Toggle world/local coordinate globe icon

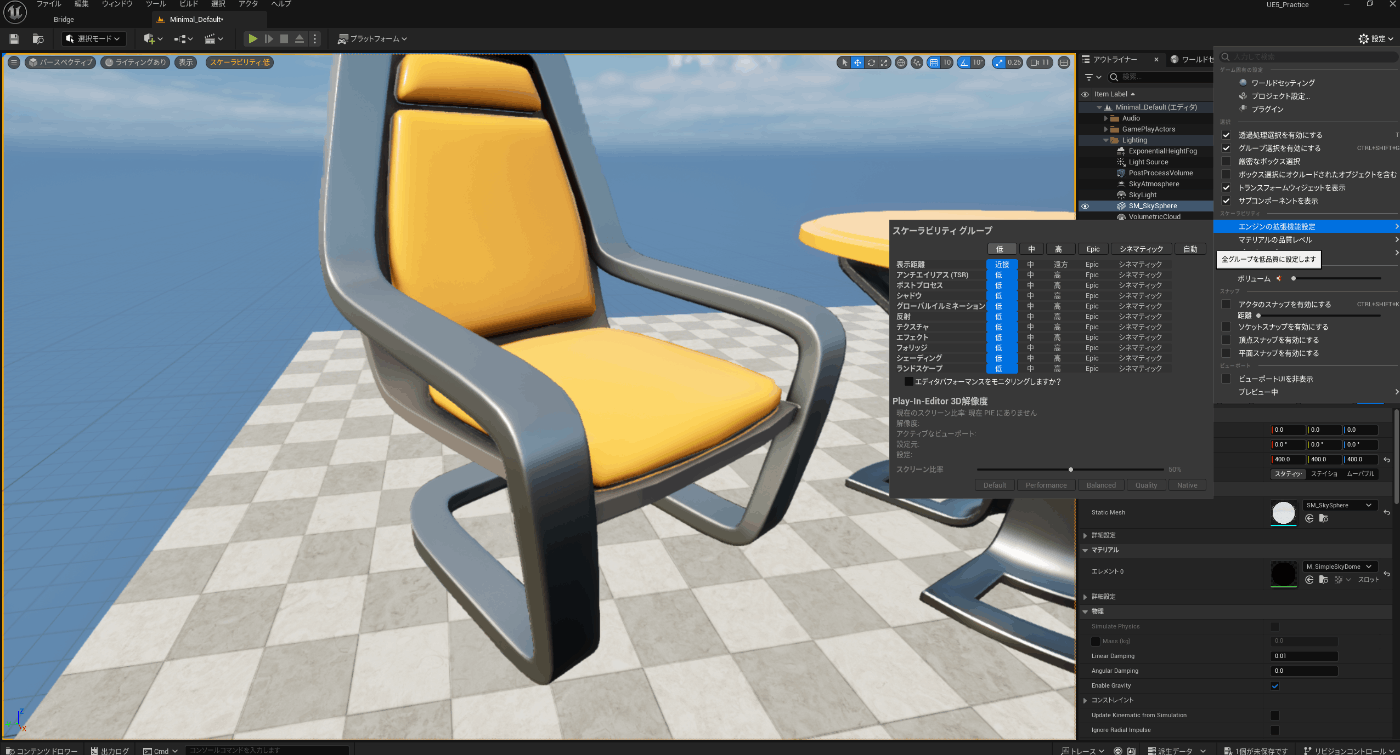(x=902, y=62)
